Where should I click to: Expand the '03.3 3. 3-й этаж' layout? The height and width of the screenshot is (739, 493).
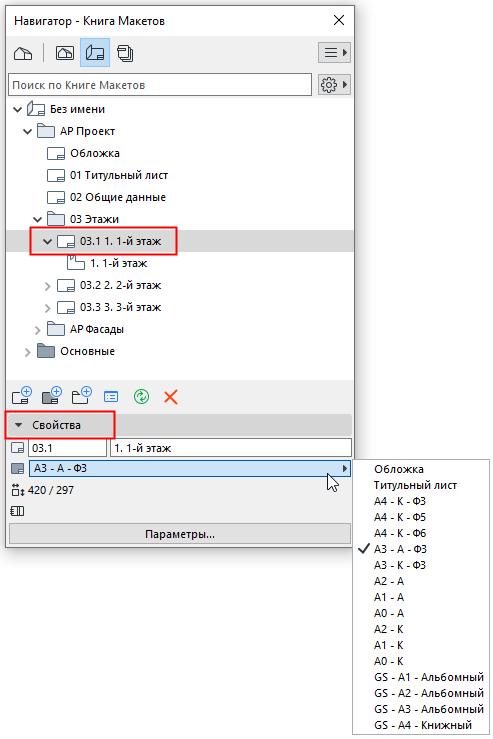coord(47,308)
